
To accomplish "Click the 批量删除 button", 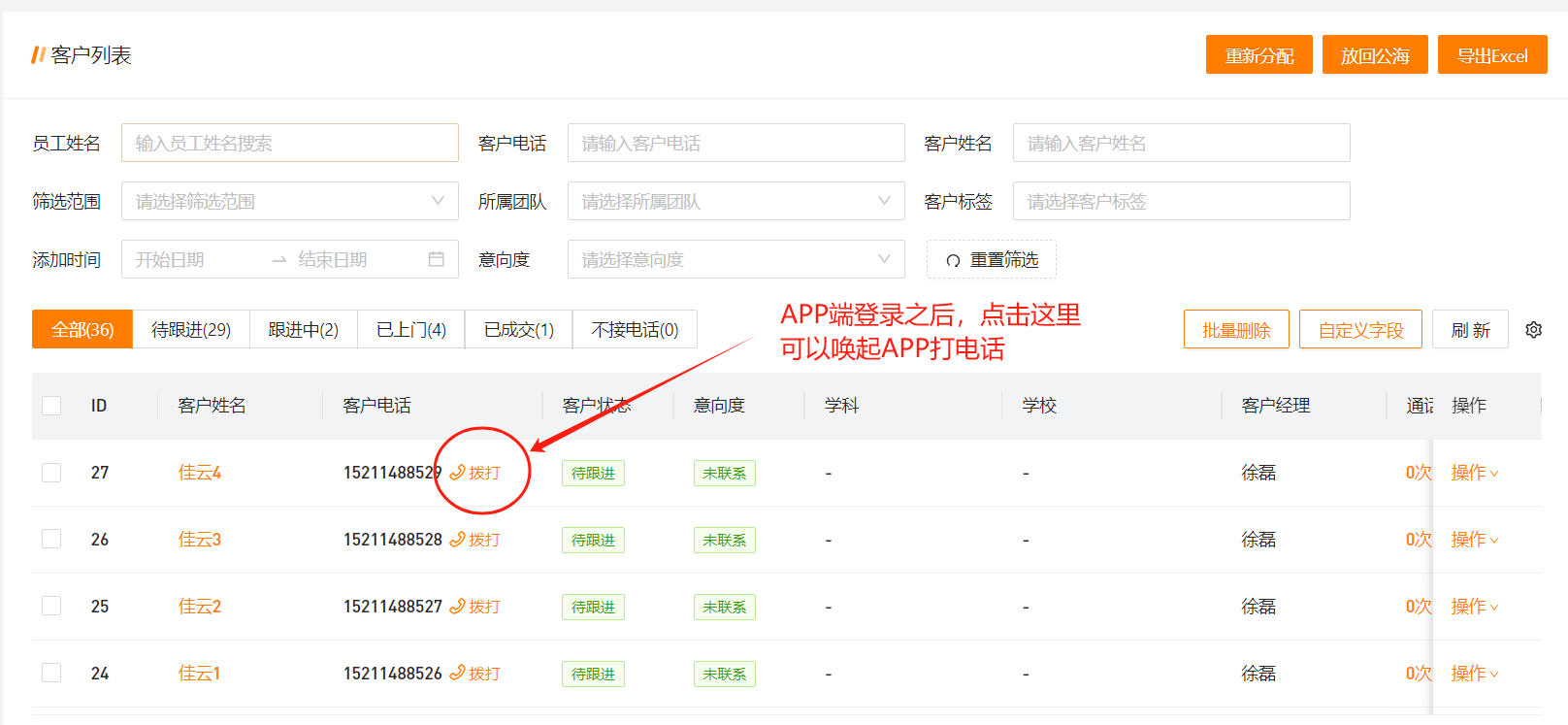I will tap(1236, 329).
